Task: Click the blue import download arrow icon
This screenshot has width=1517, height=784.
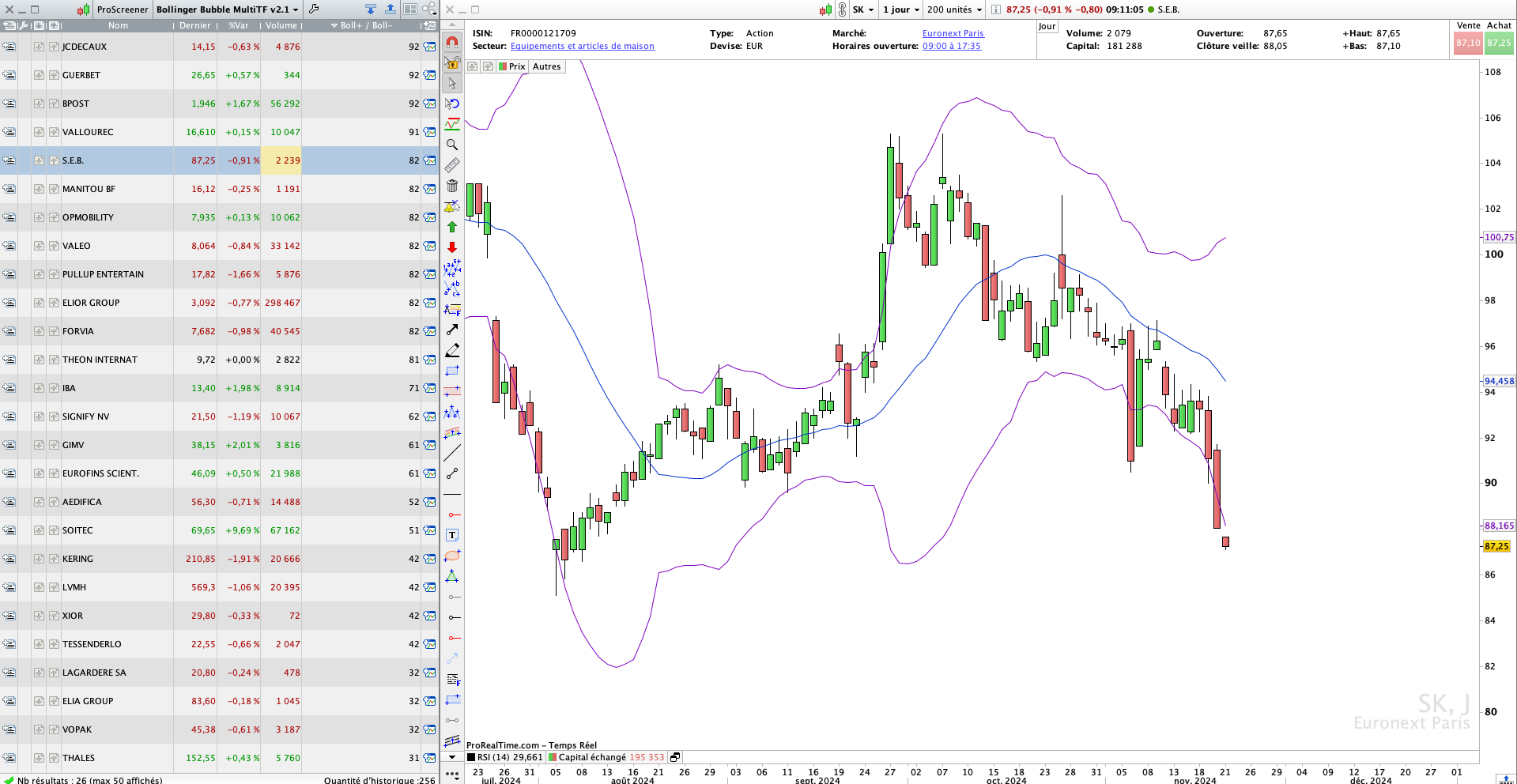Action: pyautogui.click(x=371, y=9)
